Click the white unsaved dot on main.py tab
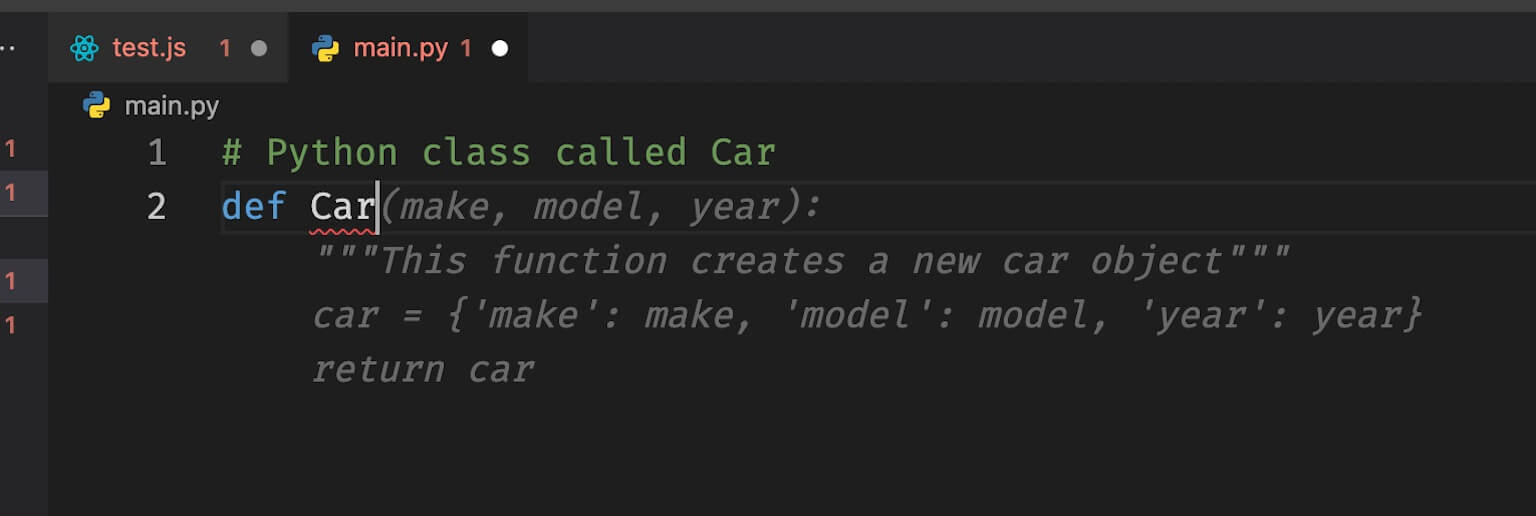The image size is (1536, 516). tap(500, 48)
